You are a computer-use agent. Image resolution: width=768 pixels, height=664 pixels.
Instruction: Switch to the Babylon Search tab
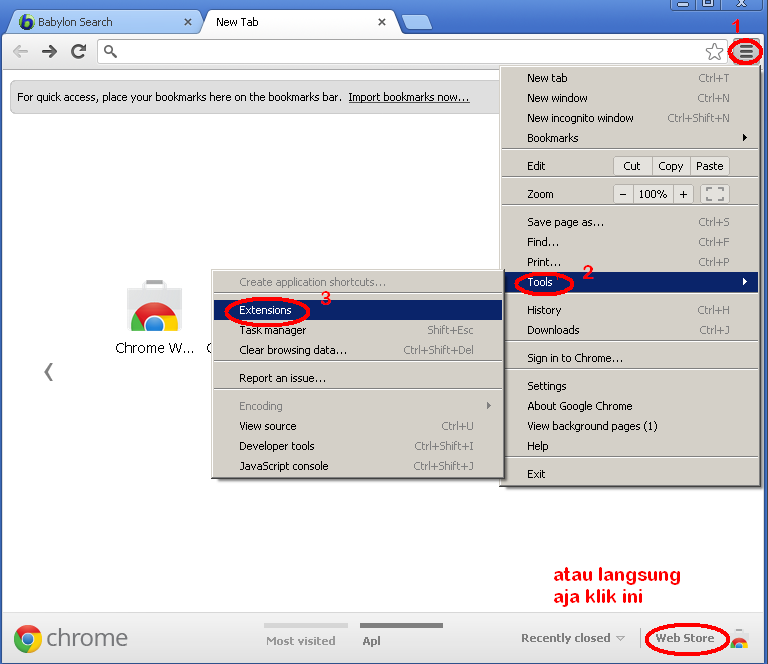[x=104, y=22]
